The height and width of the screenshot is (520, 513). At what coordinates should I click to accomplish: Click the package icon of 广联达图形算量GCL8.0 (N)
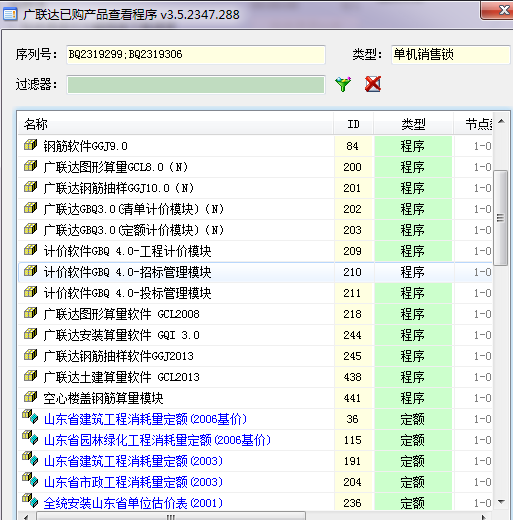(30, 166)
